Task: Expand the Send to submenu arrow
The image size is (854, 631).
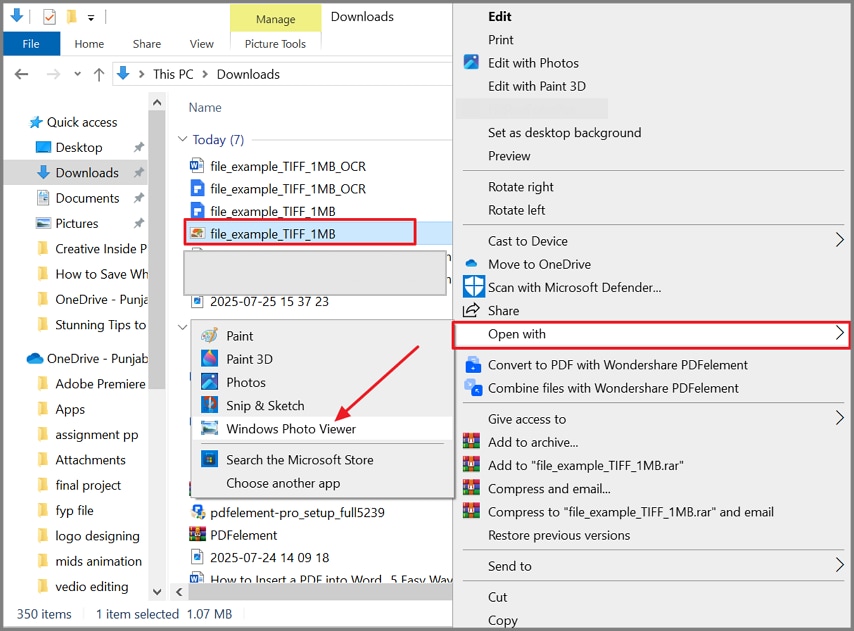Action: click(x=839, y=565)
